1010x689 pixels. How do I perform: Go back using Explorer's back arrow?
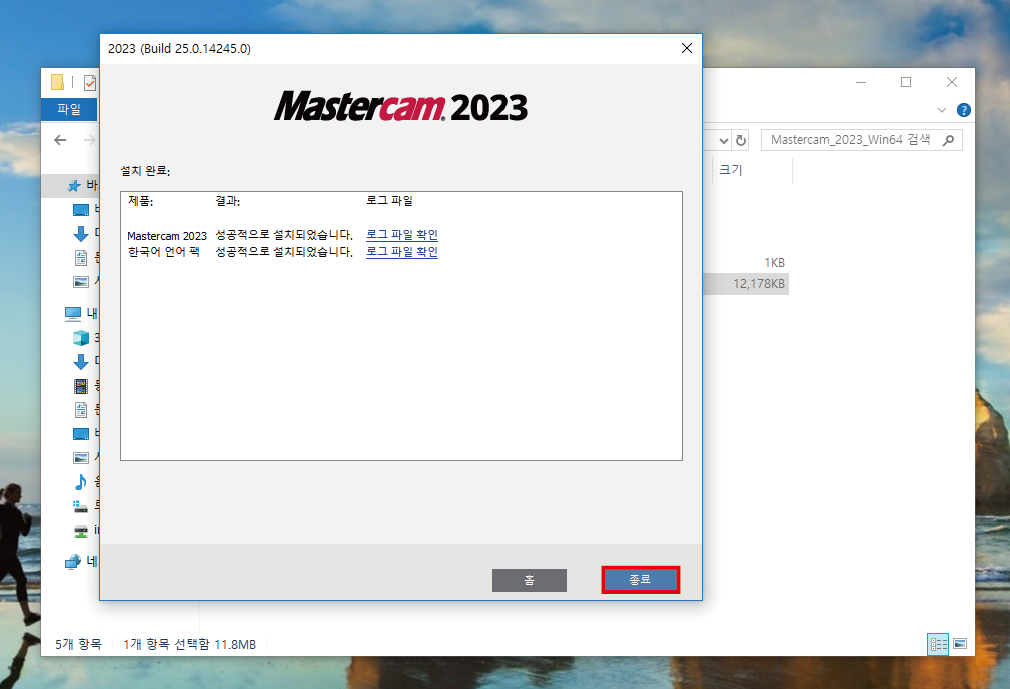(x=61, y=140)
